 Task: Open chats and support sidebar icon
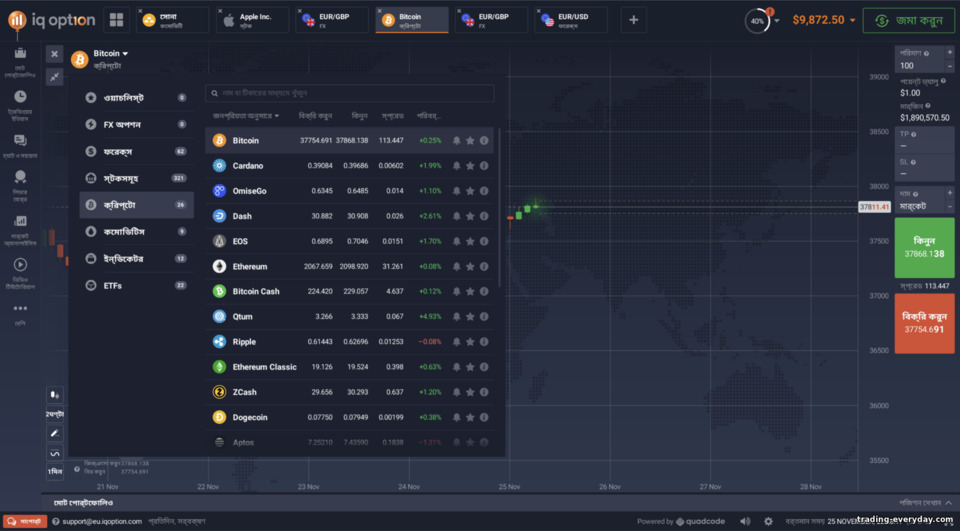tap(20, 140)
